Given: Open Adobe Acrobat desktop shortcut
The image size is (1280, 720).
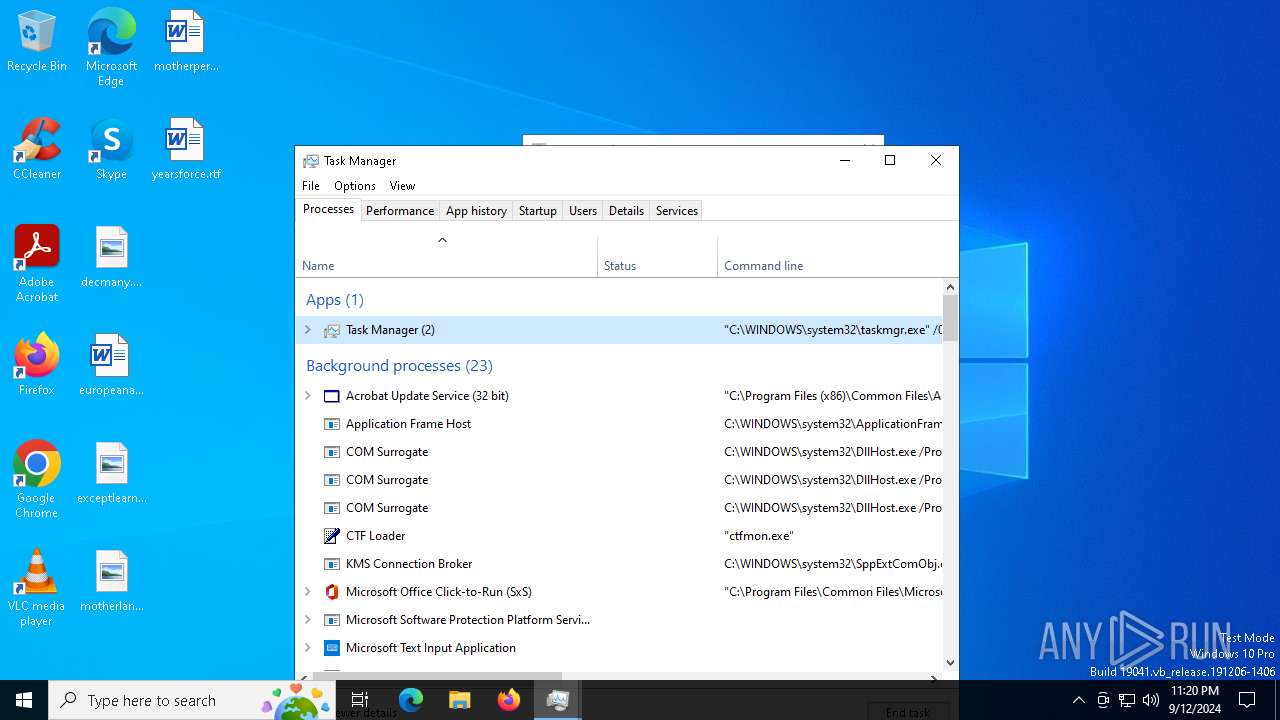Looking at the screenshot, I should tap(37, 264).
